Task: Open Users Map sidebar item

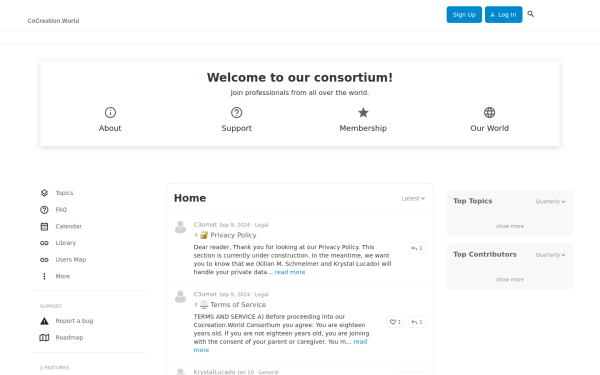Action: pos(71,260)
